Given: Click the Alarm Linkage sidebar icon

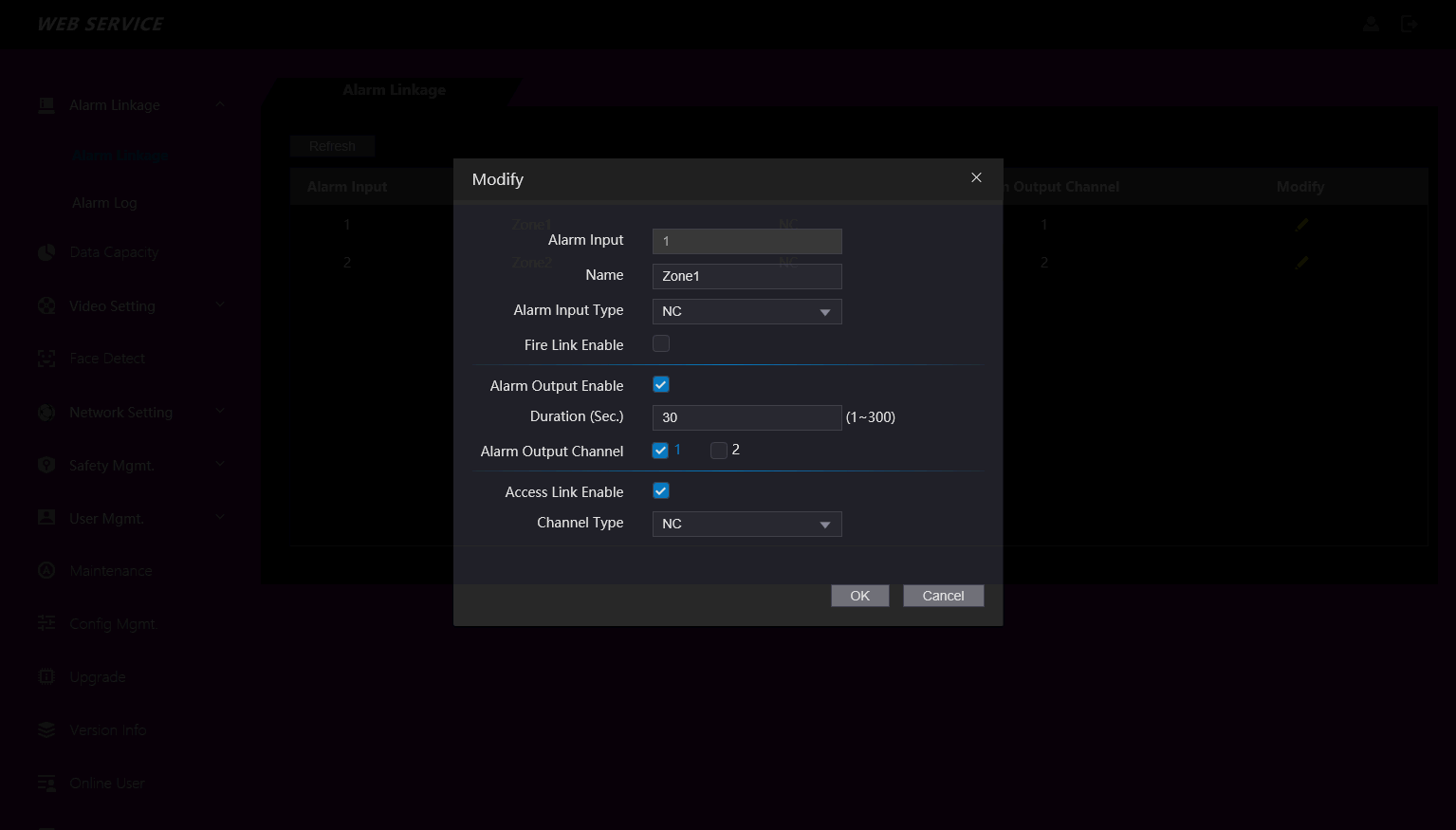Looking at the screenshot, I should [46, 105].
